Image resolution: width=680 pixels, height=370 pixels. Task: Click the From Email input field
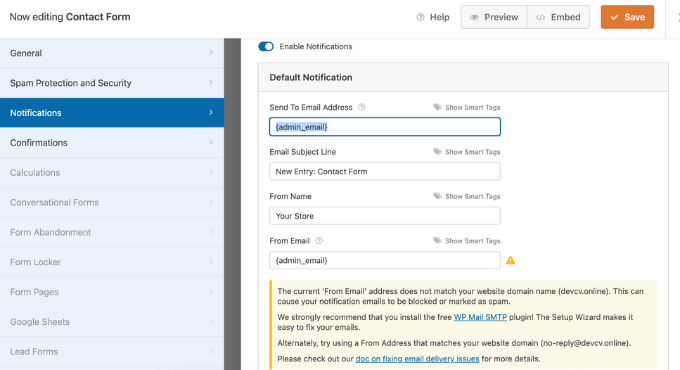pos(385,260)
